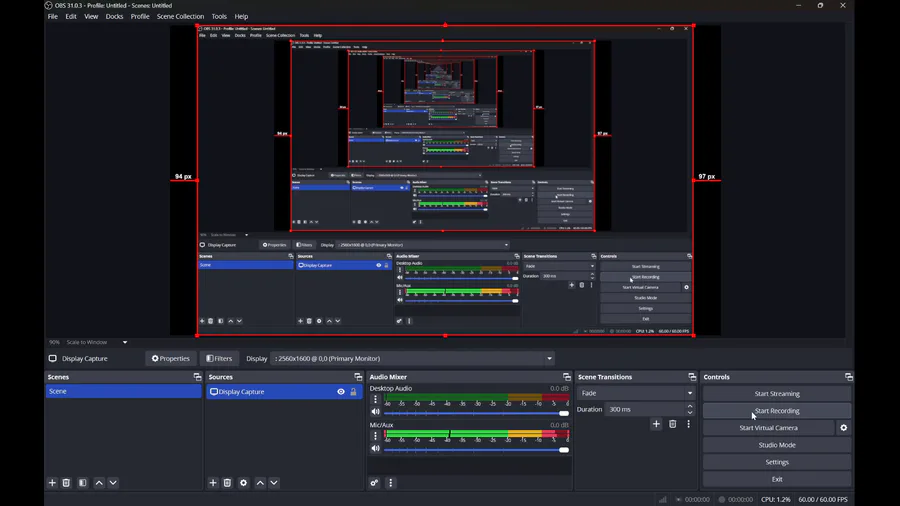Adjust Desktop Audio volume slider
900x506 pixels.
[x=476, y=413]
